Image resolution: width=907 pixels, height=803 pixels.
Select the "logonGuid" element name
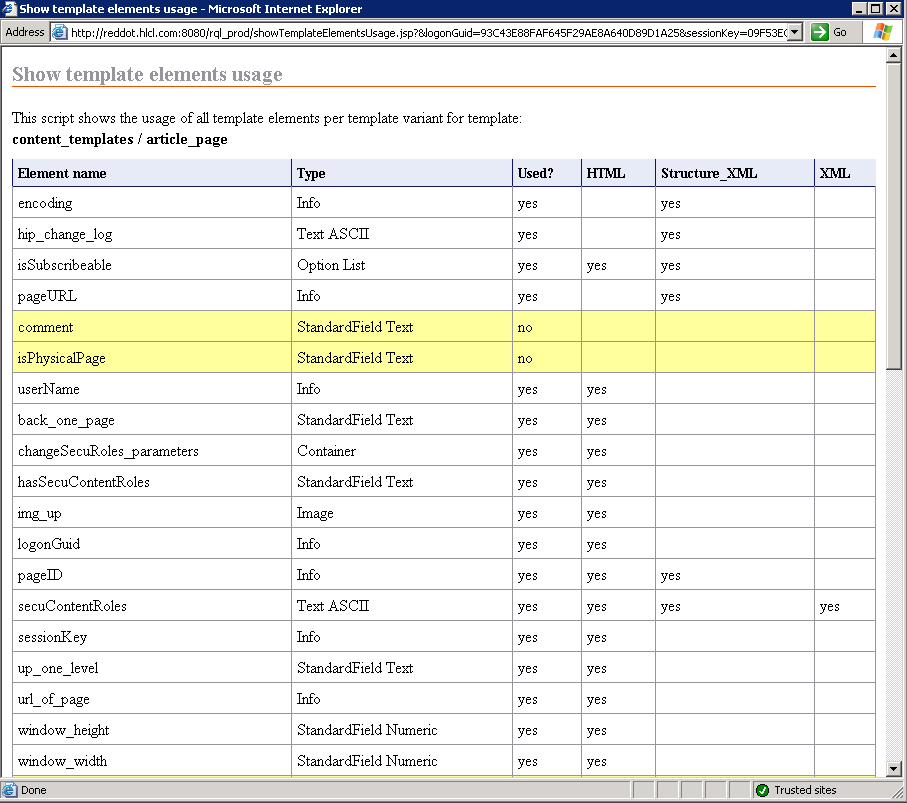49,544
